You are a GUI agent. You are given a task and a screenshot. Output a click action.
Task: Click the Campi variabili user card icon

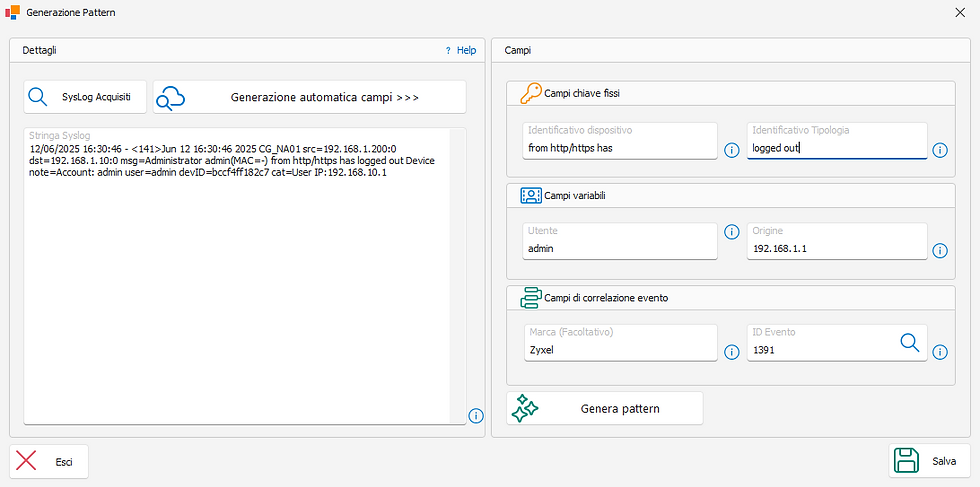531,196
